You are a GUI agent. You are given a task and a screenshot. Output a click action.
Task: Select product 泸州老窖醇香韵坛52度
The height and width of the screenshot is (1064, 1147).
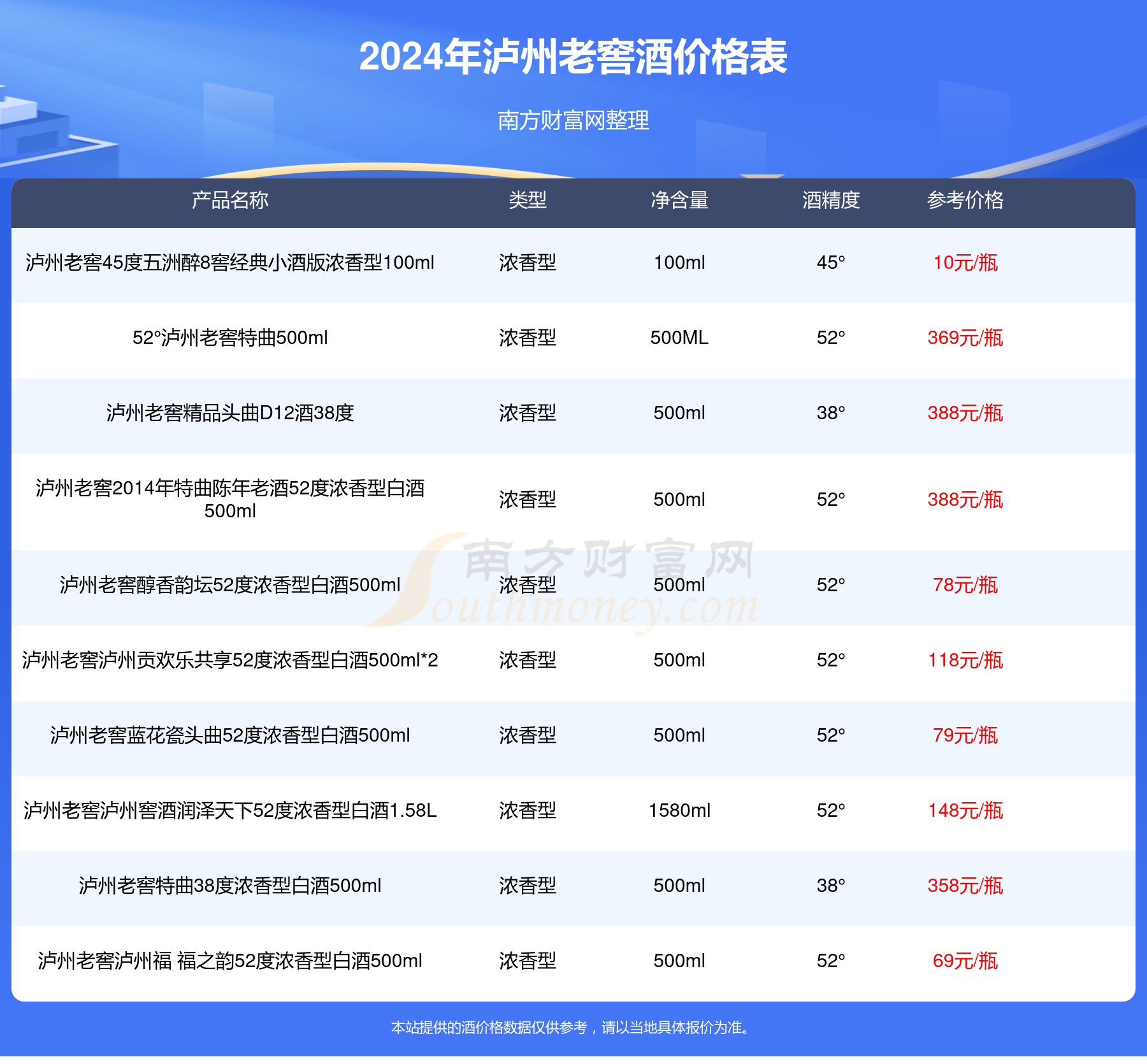[230, 585]
